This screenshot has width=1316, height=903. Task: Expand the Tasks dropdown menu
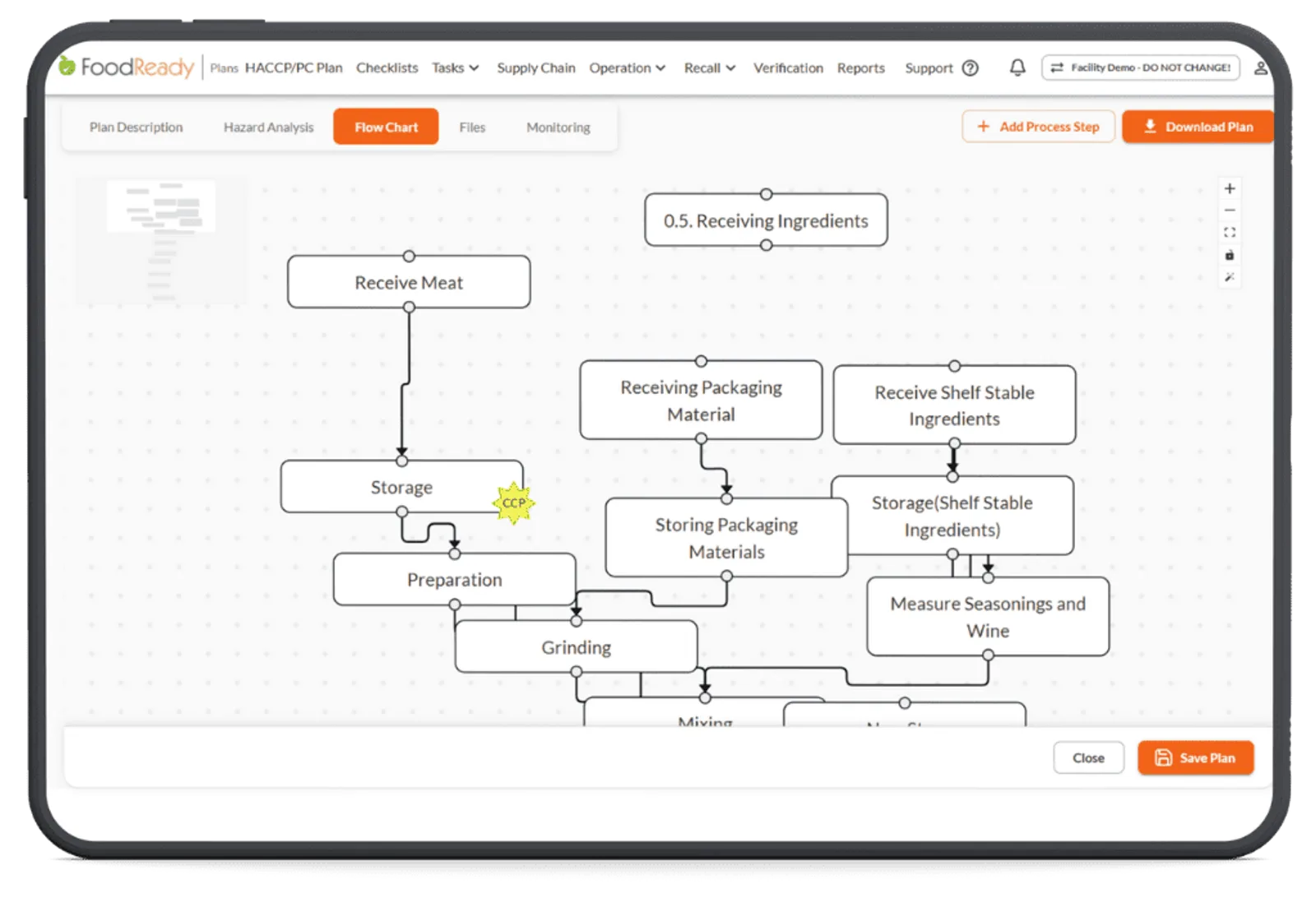pyautogui.click(x=455, y=67)
